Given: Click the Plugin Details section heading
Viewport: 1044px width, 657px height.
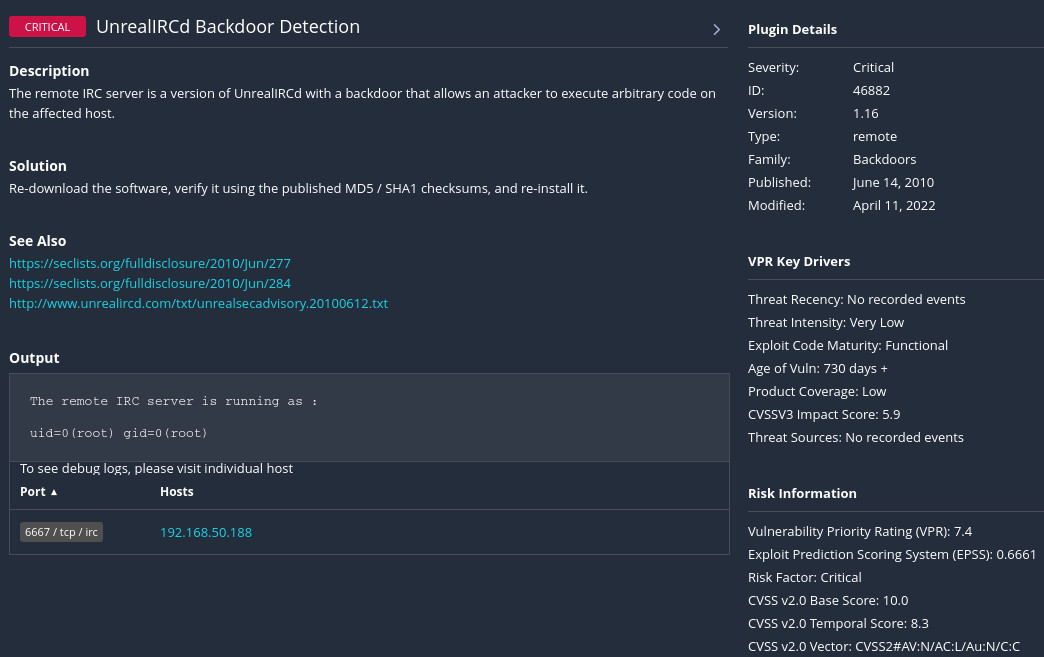Looking at the screenshot, I should coord(792,30).
